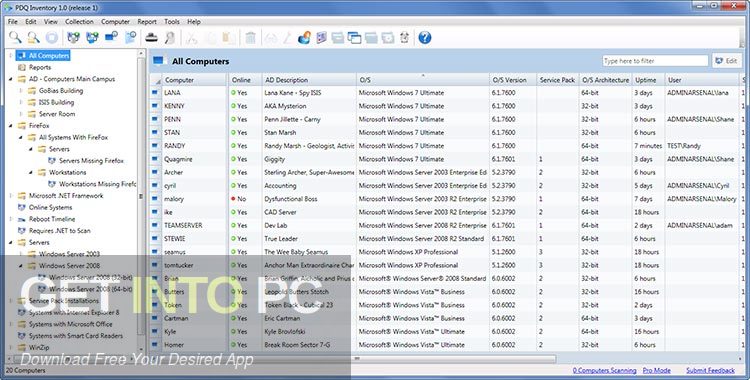
Task: Expand the Server Room node
Action: [x=21, y=114]
